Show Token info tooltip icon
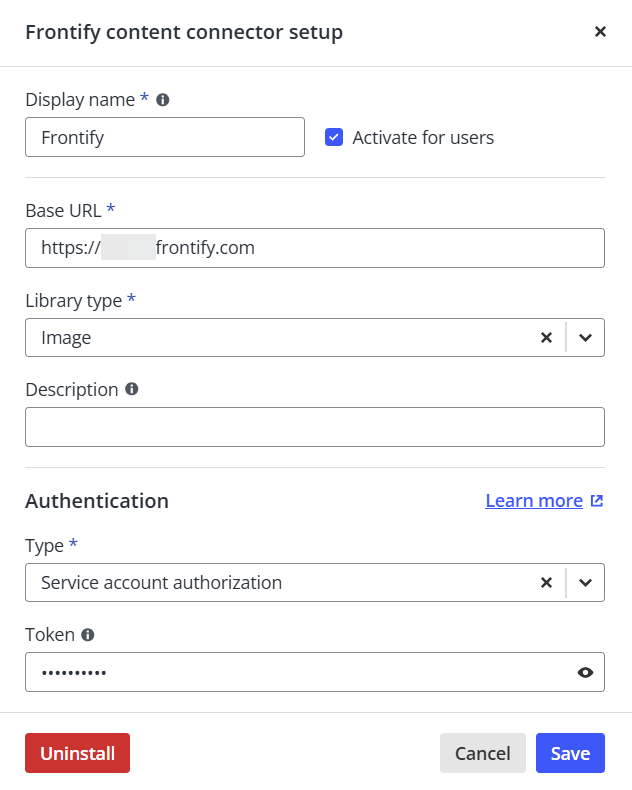Image resolution: width=632 pixels, height=790 pixels. (88, 635)
